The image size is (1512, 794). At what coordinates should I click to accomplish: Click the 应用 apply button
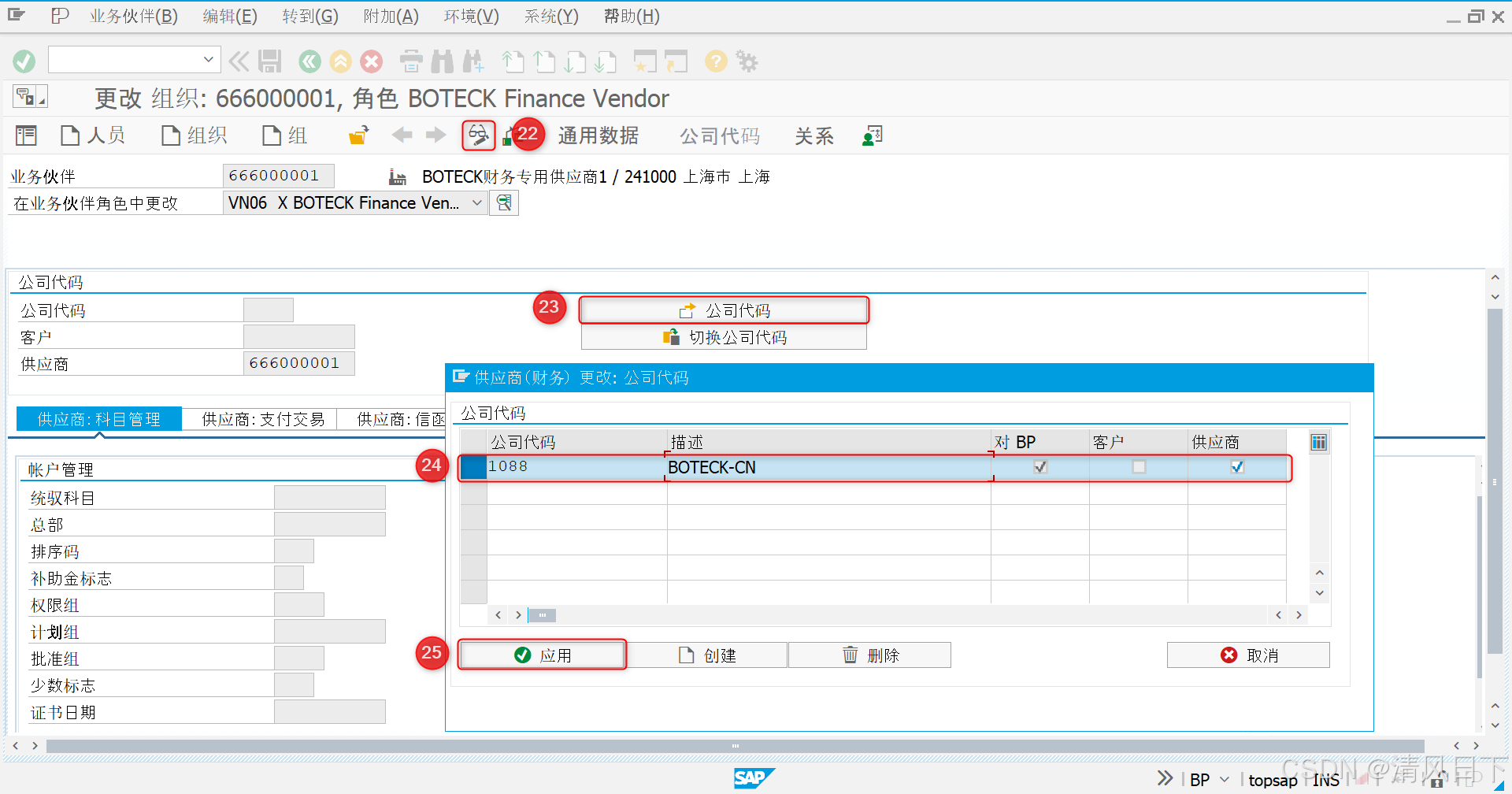pos(543,655)
